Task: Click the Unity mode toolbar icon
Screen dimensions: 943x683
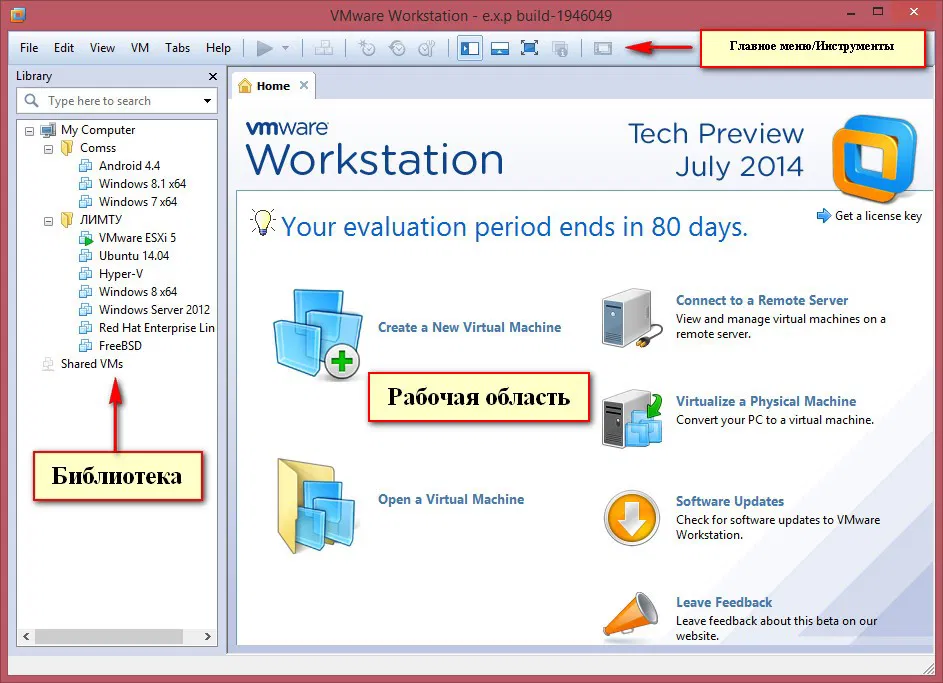Action: tap(602, 47)
